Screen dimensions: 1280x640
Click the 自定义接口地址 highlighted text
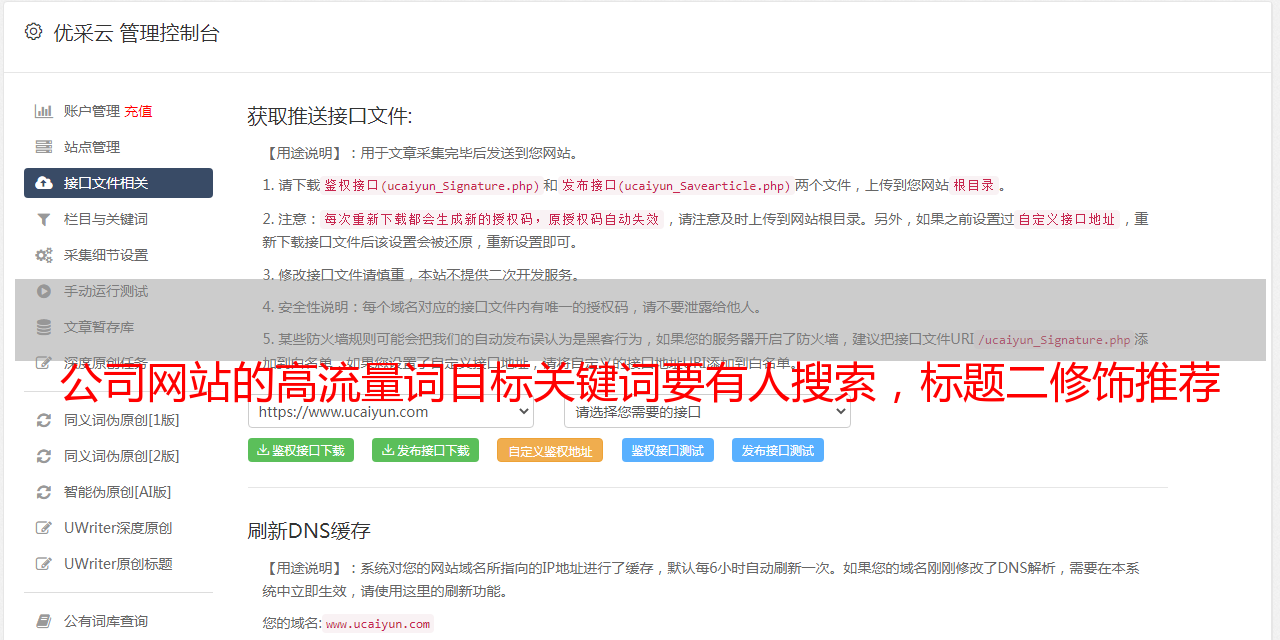pyautogui.click(x=1067, y=219)
